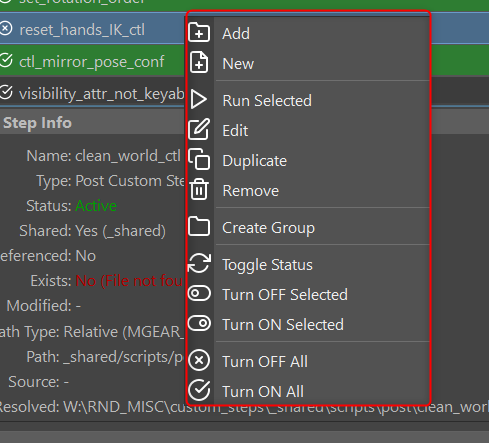
Task: Click the Remove trash can icon
Action: (199, 189)
